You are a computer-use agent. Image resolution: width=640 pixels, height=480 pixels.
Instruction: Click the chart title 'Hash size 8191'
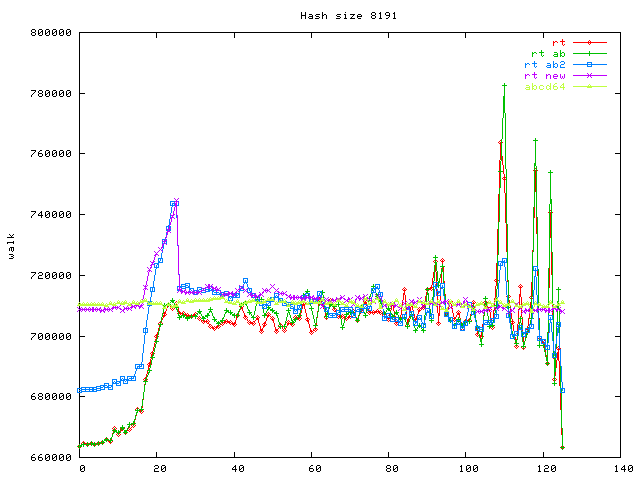tap(341, 16)
